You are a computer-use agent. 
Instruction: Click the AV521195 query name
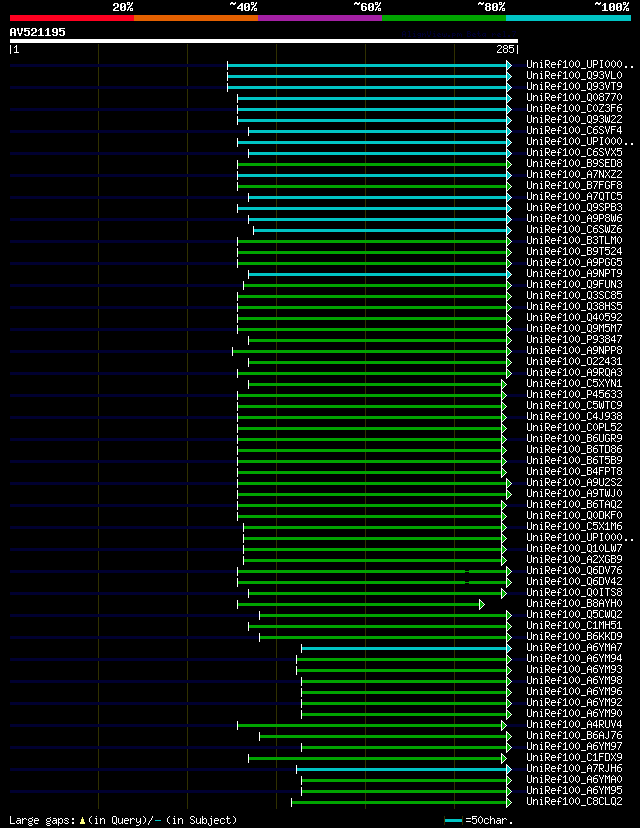pyautogui.click(x=37, y=32)
